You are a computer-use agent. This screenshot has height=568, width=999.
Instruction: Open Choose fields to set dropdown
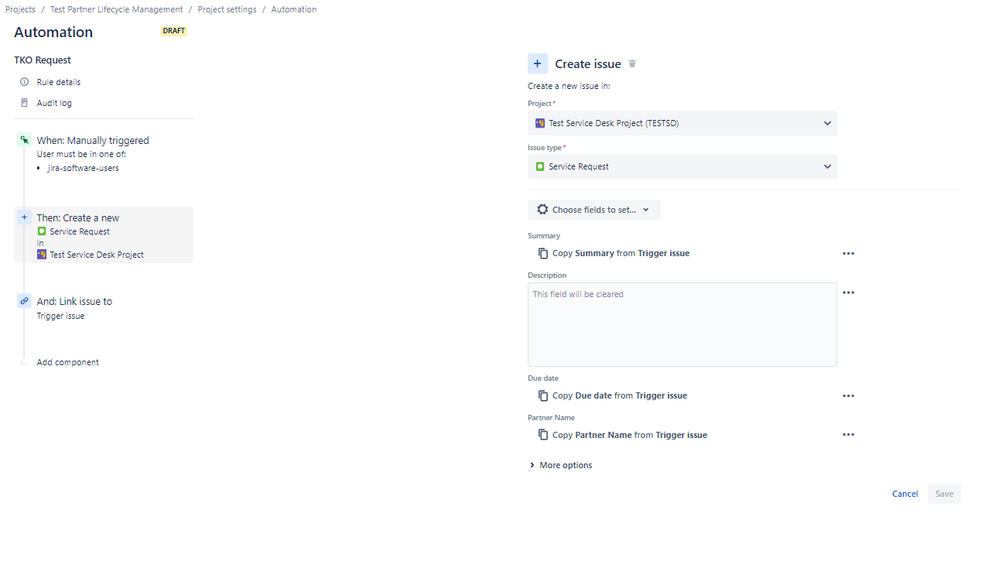click(x=594, y=209)
